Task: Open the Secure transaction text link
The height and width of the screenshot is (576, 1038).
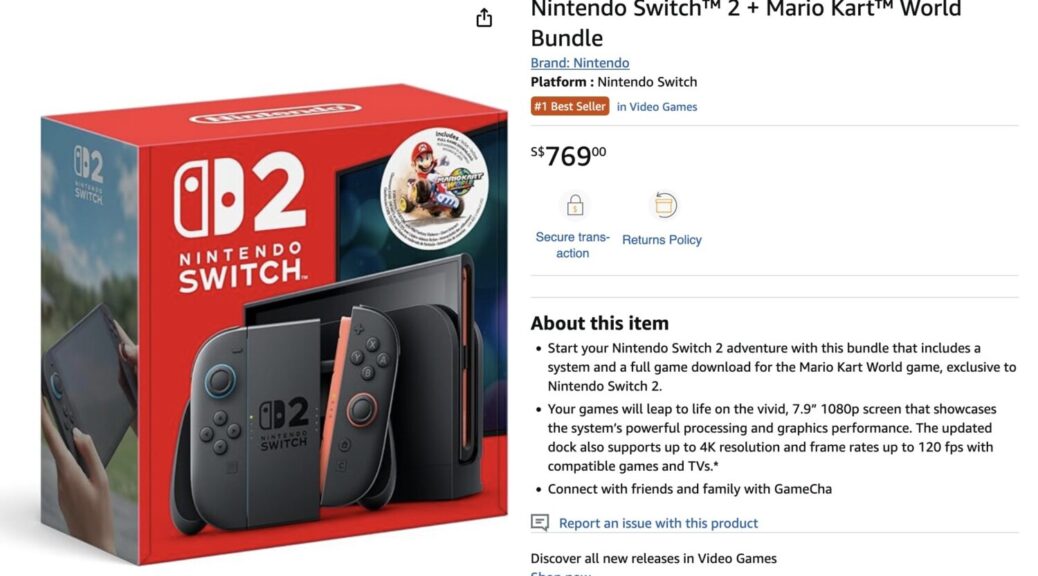Action: 573,245
